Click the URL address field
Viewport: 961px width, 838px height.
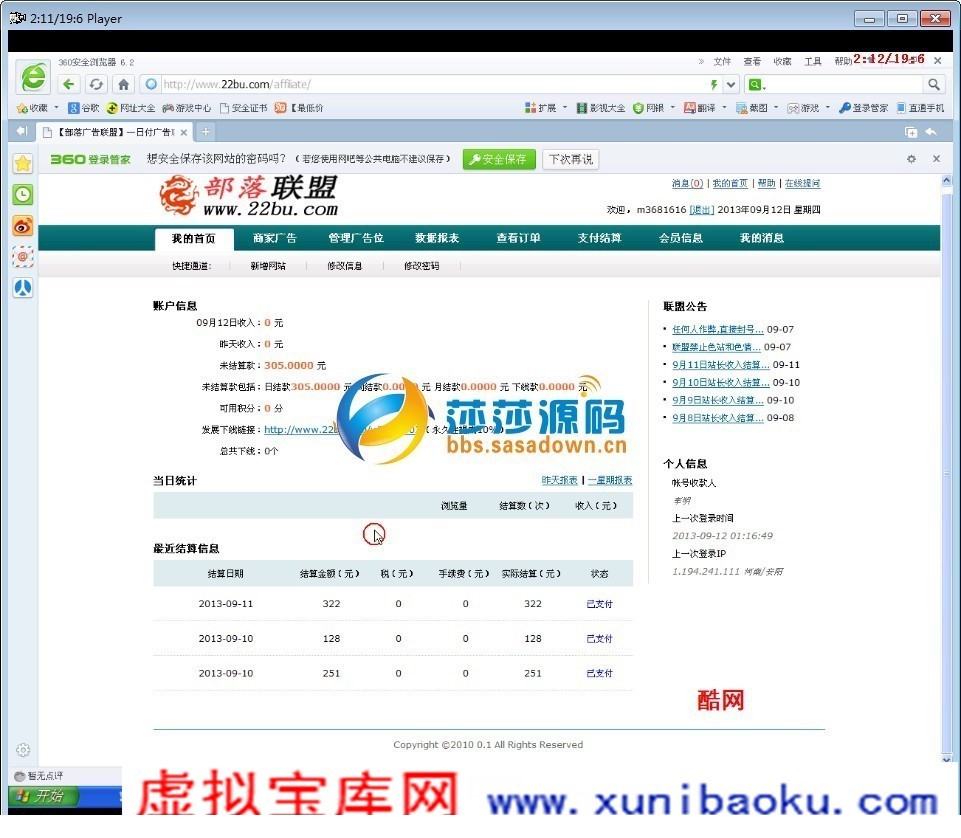tap(429, 84)
